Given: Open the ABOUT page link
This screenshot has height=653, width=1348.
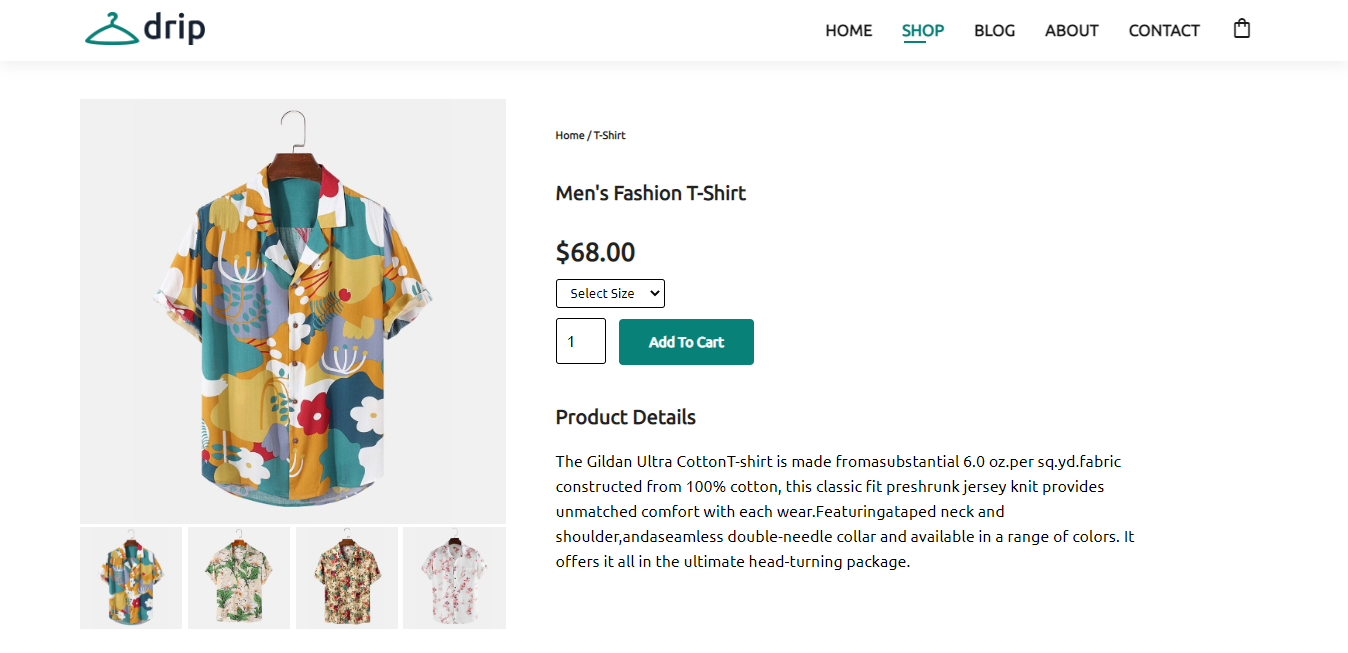Looking at the screenshot, I should point(1072,31).
